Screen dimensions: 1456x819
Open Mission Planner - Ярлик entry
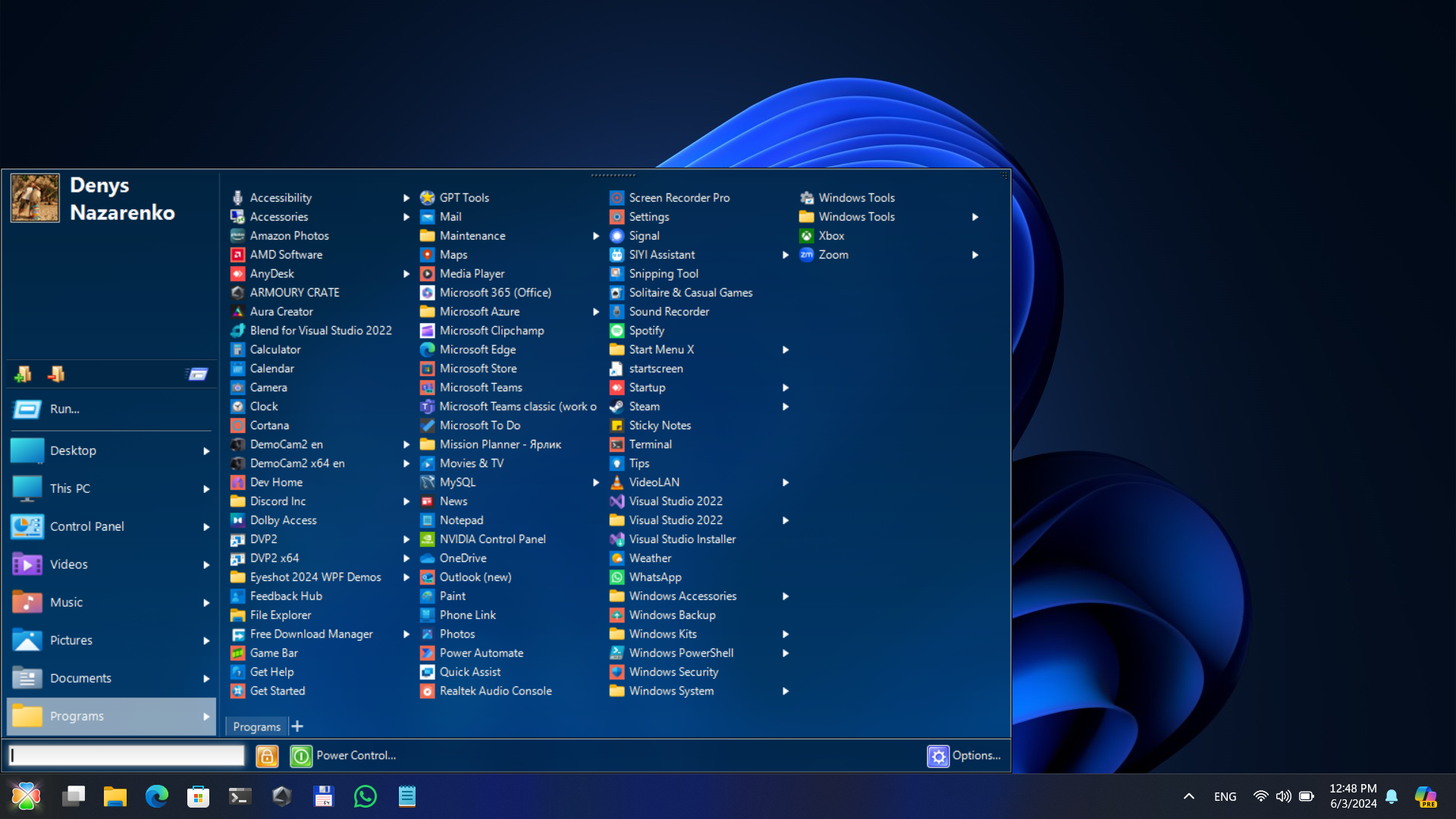[x=490, y=444]
